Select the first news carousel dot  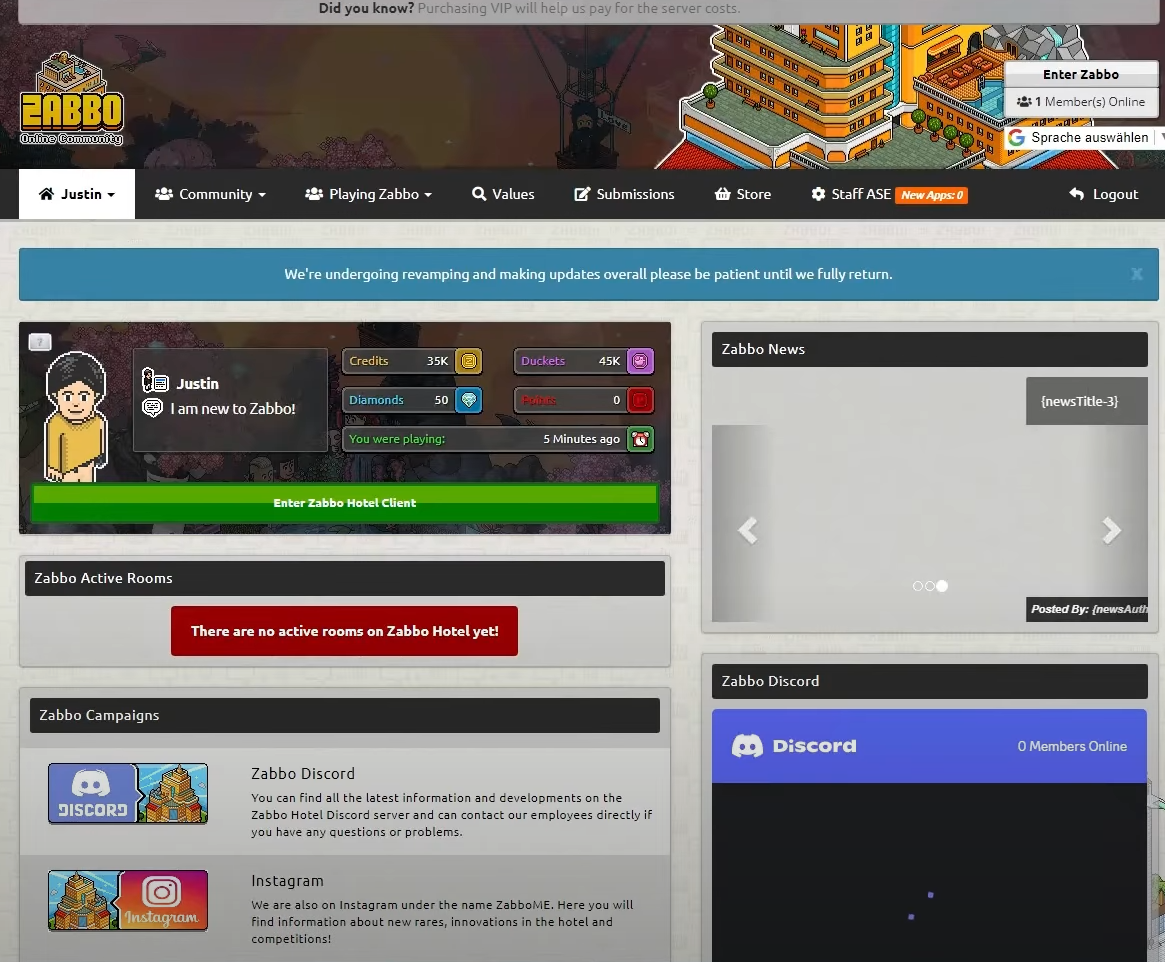click(918, 586)
